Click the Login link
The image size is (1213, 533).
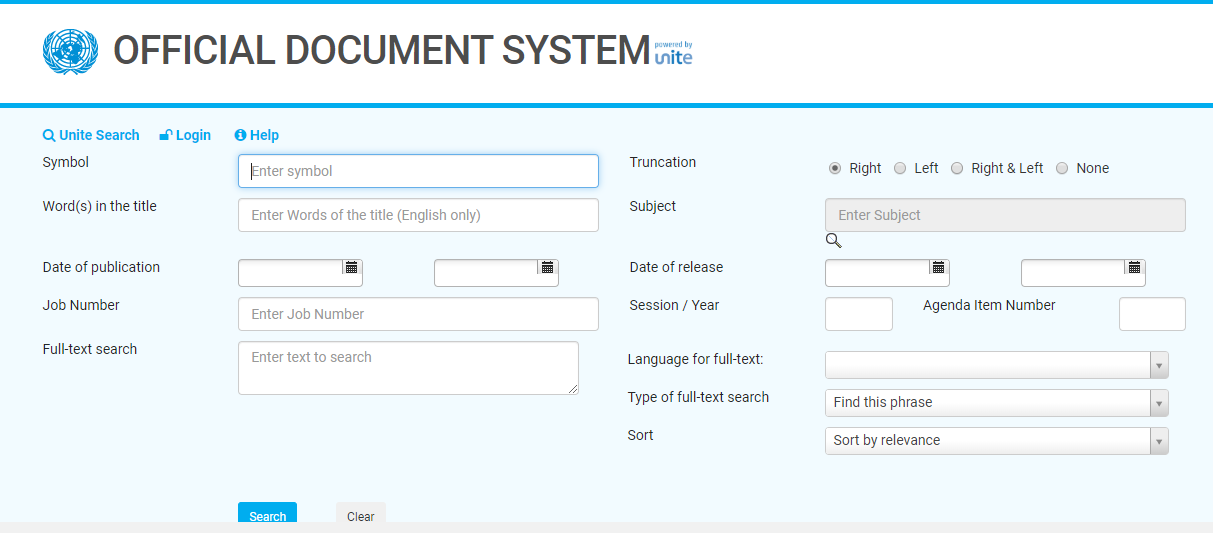(x=185, y=135)
